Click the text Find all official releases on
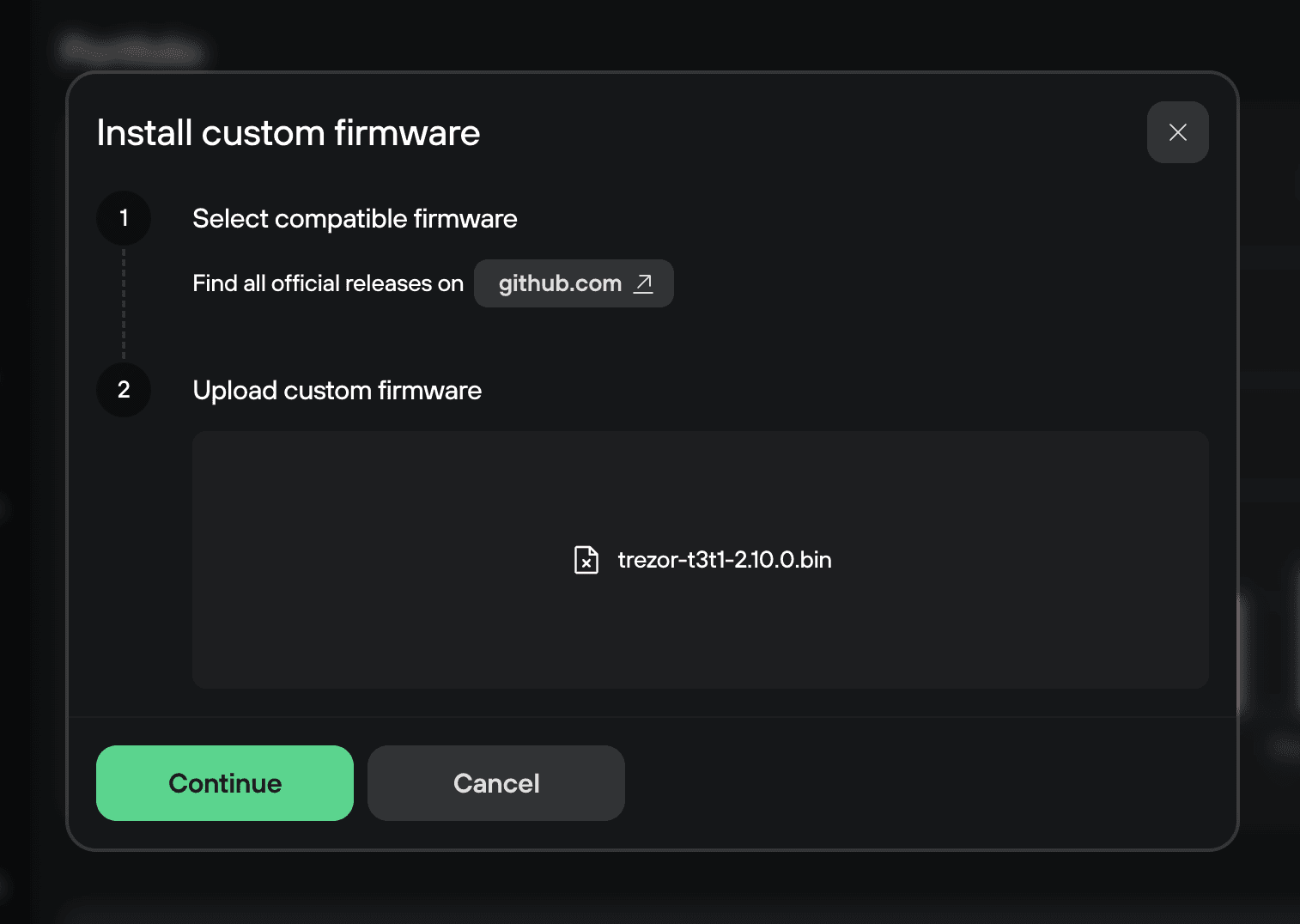 [327, 283]
